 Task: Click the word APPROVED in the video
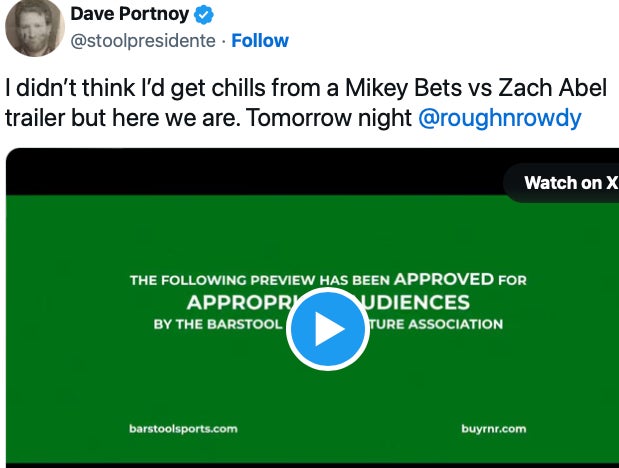pyautogui.click(x=444, y=279)
